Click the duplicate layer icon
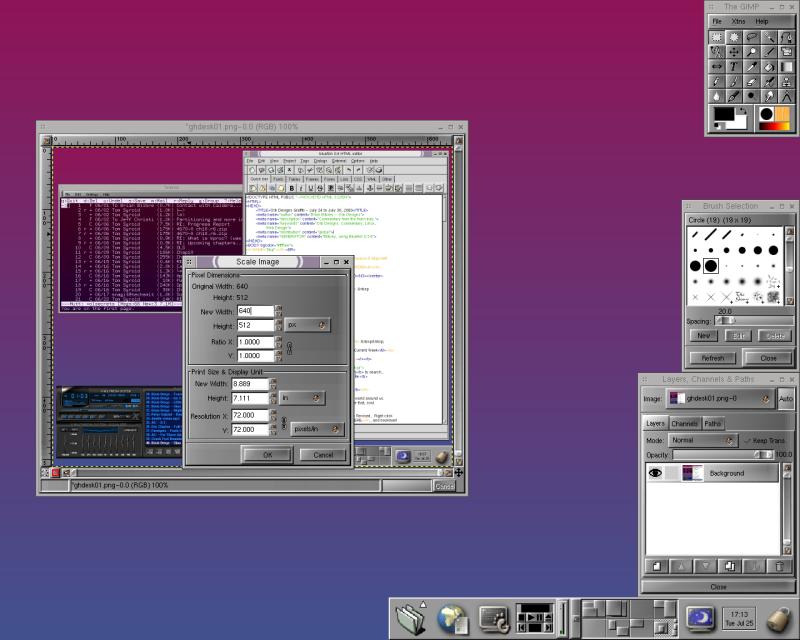This screenshot has height=640, width=800. (729, 566)
